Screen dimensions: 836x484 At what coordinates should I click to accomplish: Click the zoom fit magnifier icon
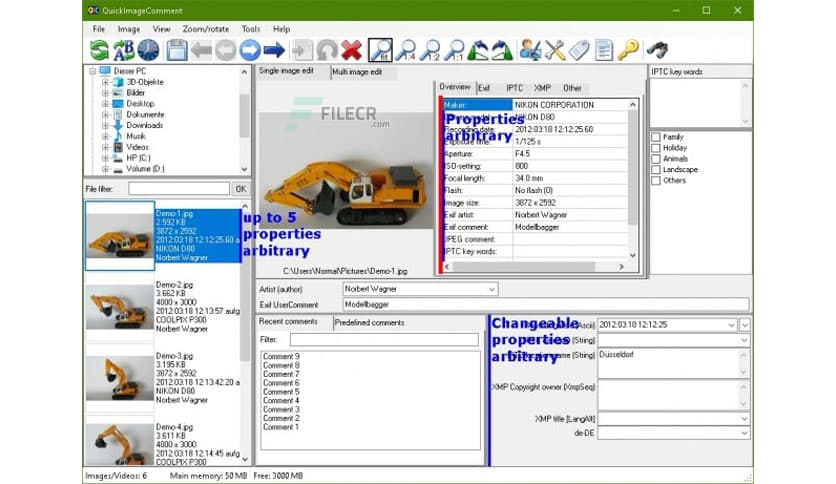click(380, 50)
